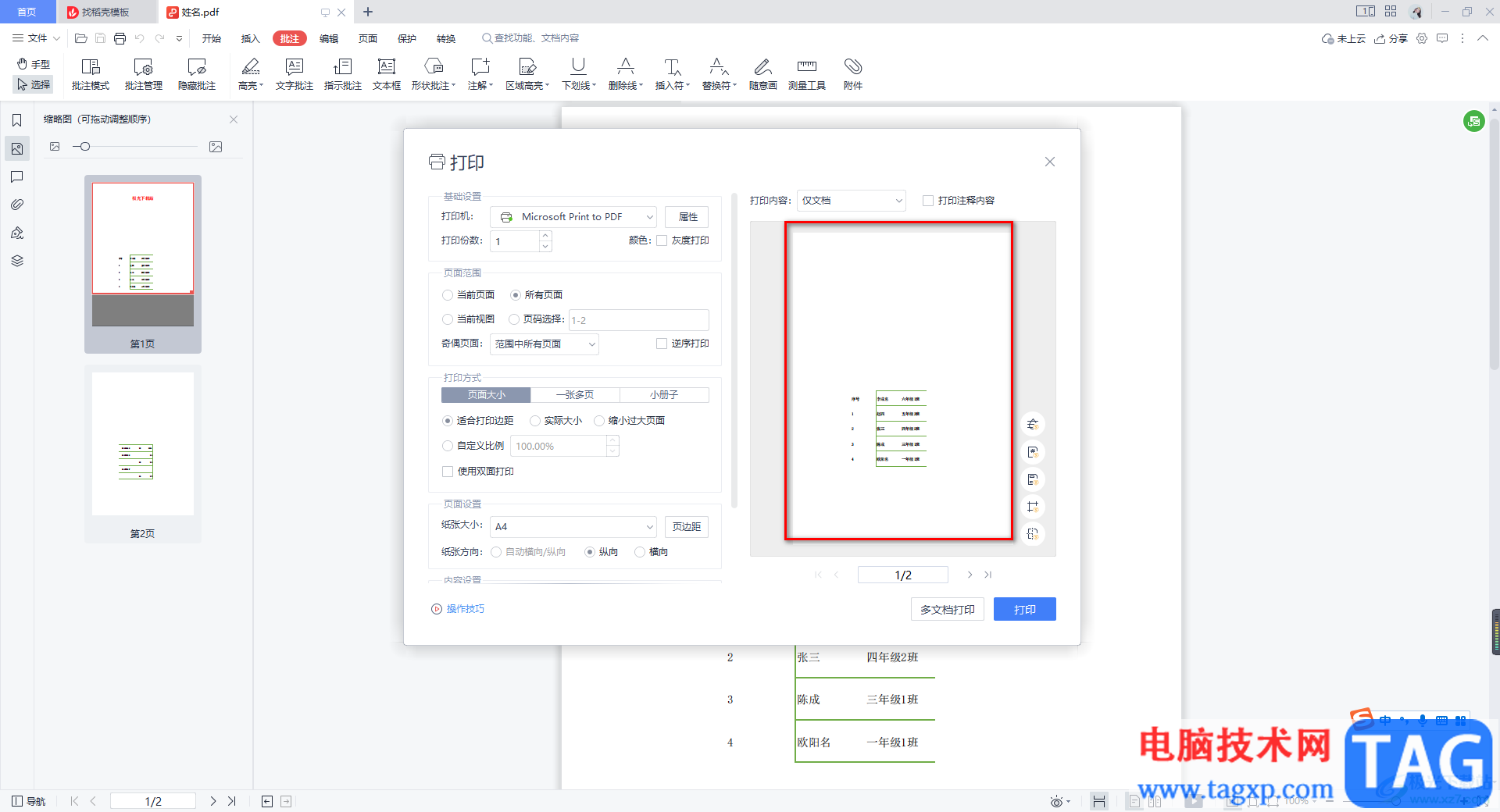The width and height of the screenshot is (1500, 812).
Task: Open page margins button (页边距)
Action: coord(687,527)
